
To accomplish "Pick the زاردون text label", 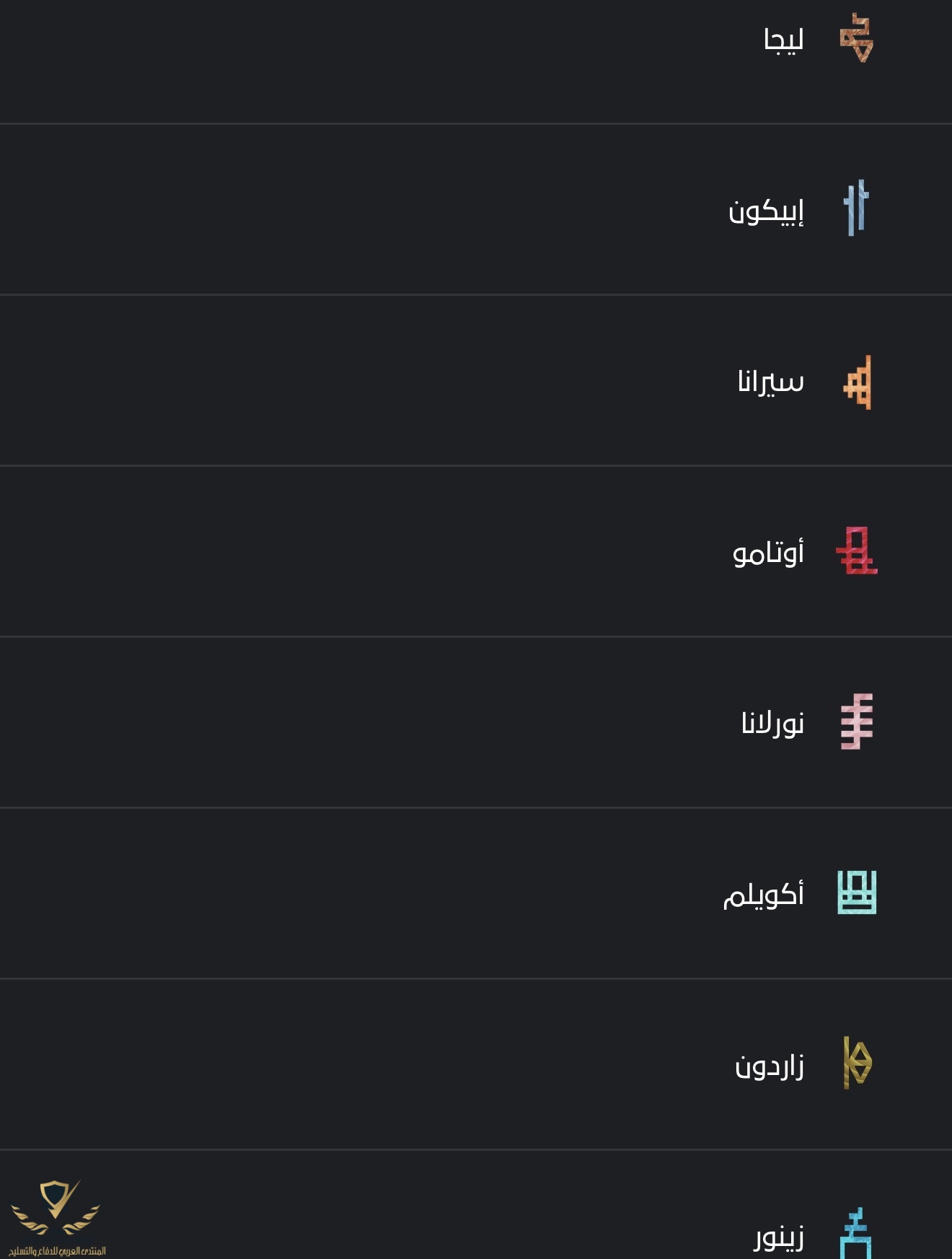I will pyautogui.click(x=770, y=1066).
